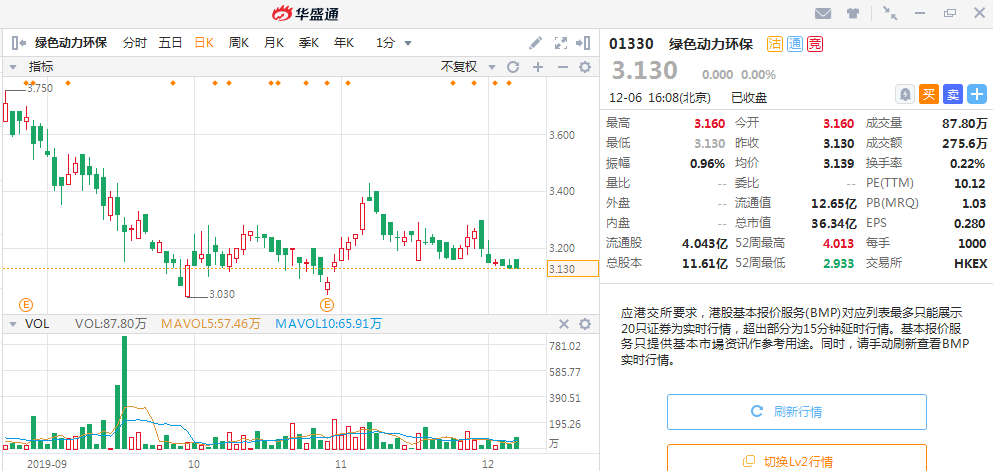Image resolution: width=993 pixels, height=471 pixels.
Task: Switch to 五日 five-day chart tab
Action: point(170,43)
